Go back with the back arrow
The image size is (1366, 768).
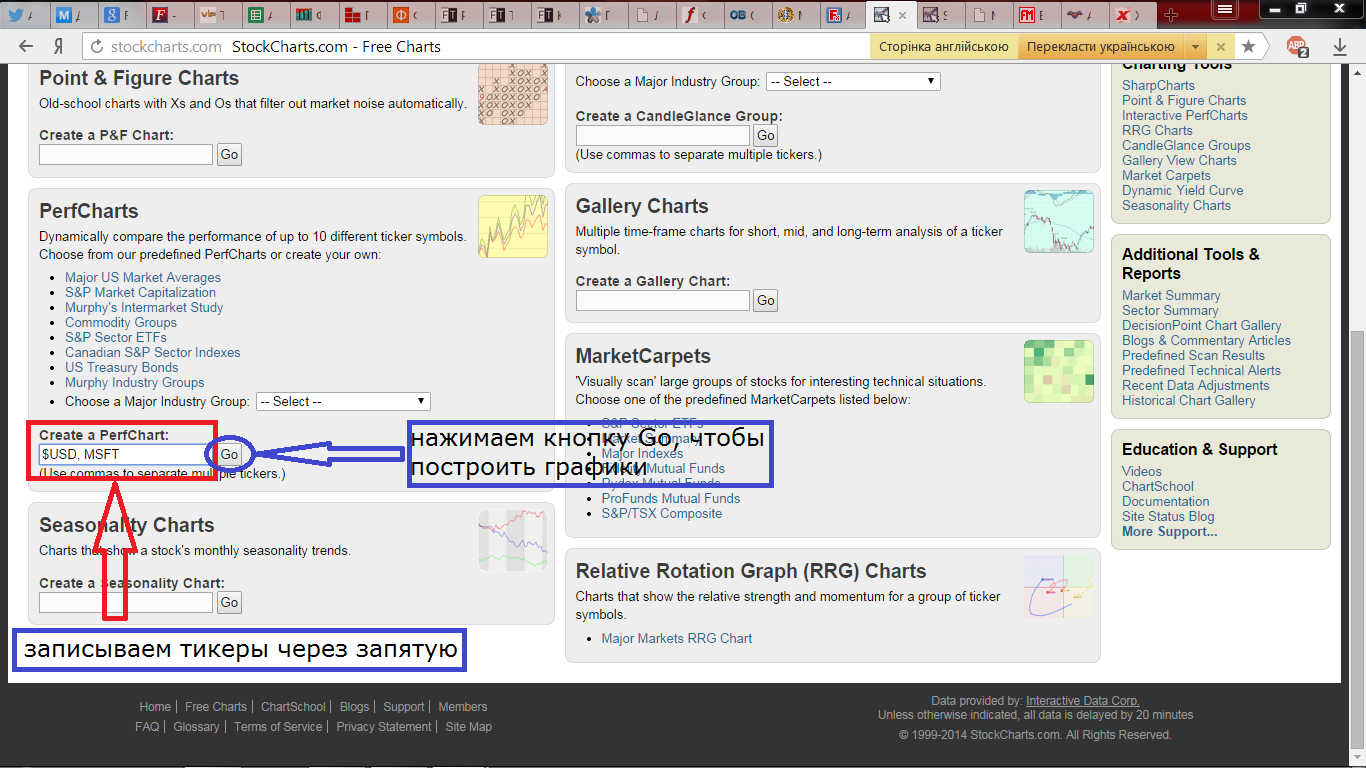[26, 46]
